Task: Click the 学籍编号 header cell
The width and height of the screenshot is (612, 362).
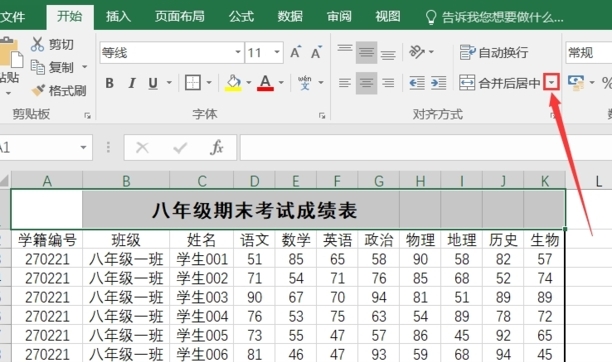Action: pos(47,240)
